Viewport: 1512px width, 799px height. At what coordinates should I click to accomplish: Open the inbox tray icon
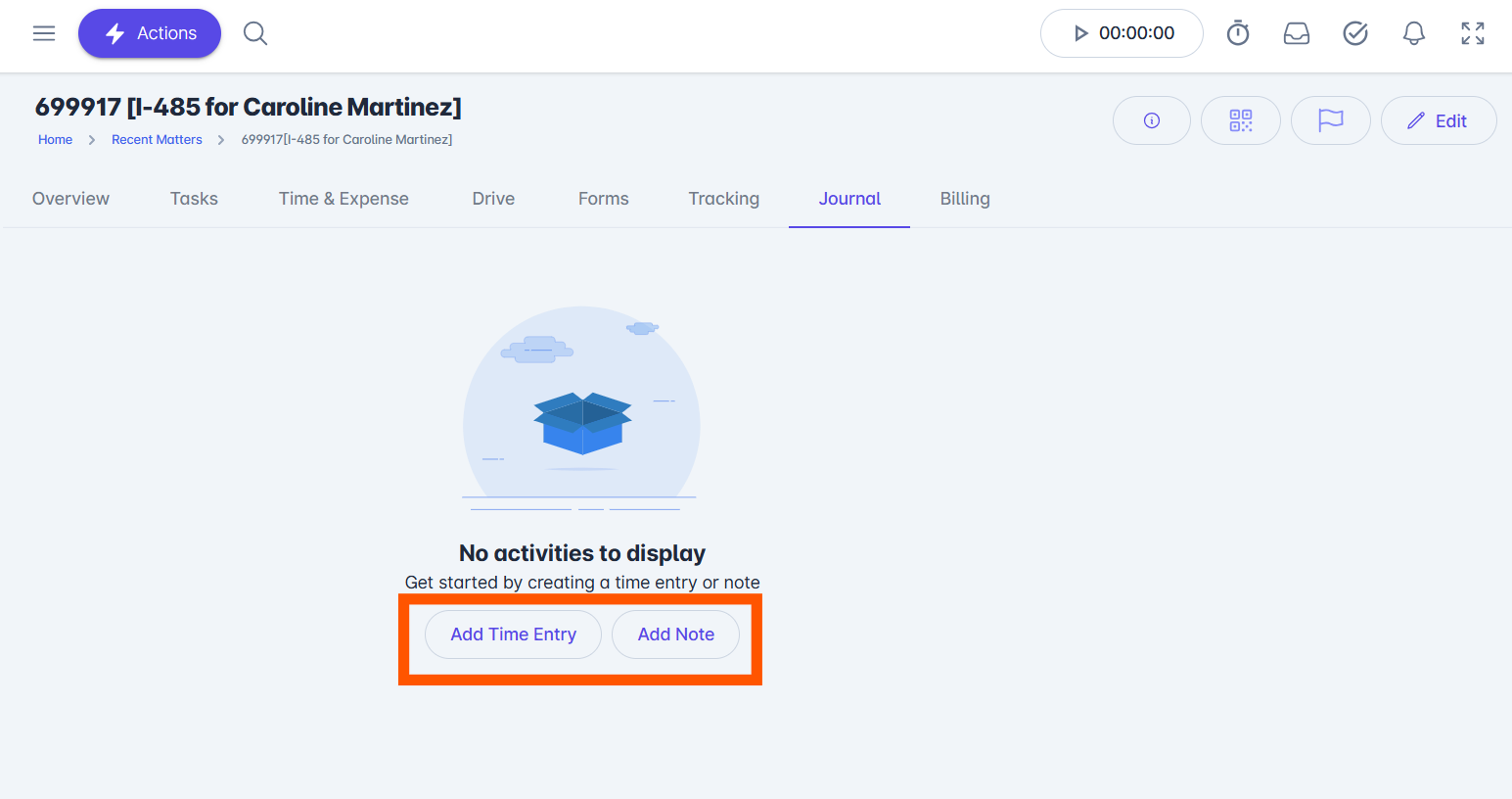[x=1297, y=33]
